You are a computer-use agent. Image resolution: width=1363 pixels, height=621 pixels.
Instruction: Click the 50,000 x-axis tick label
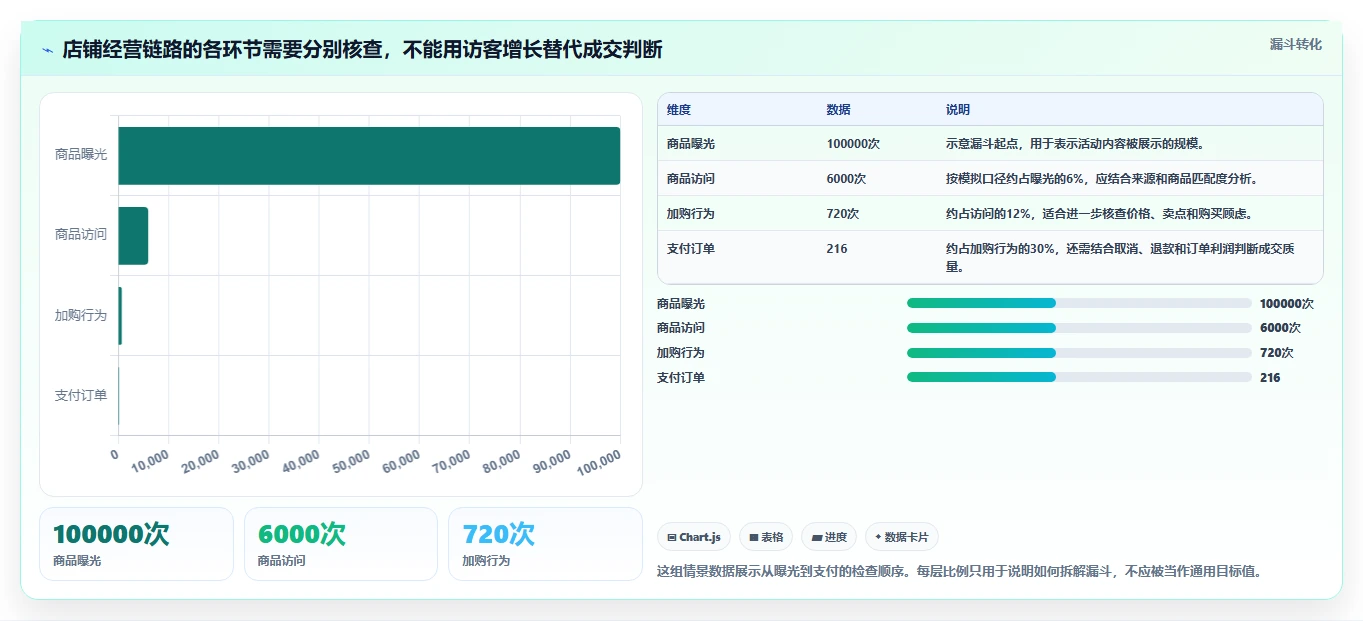(352, 461)
